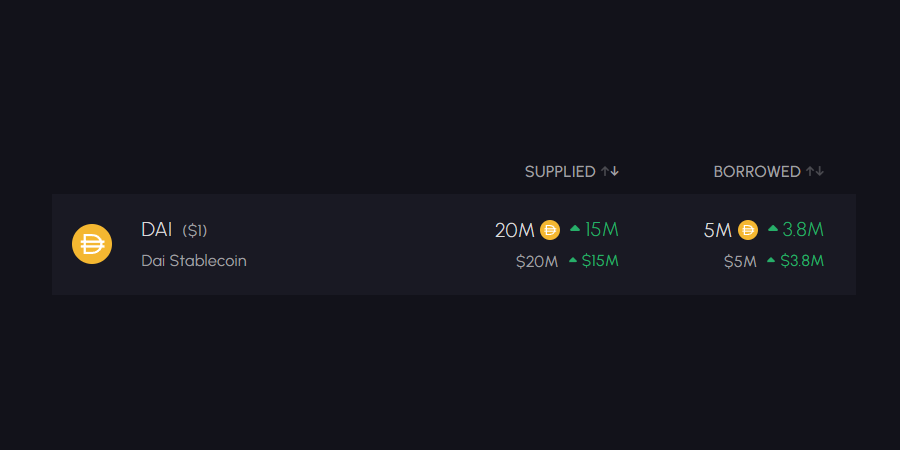Sort by the BORROWED column header
Screen dimensions: 900x450
[x=757, y=172]
